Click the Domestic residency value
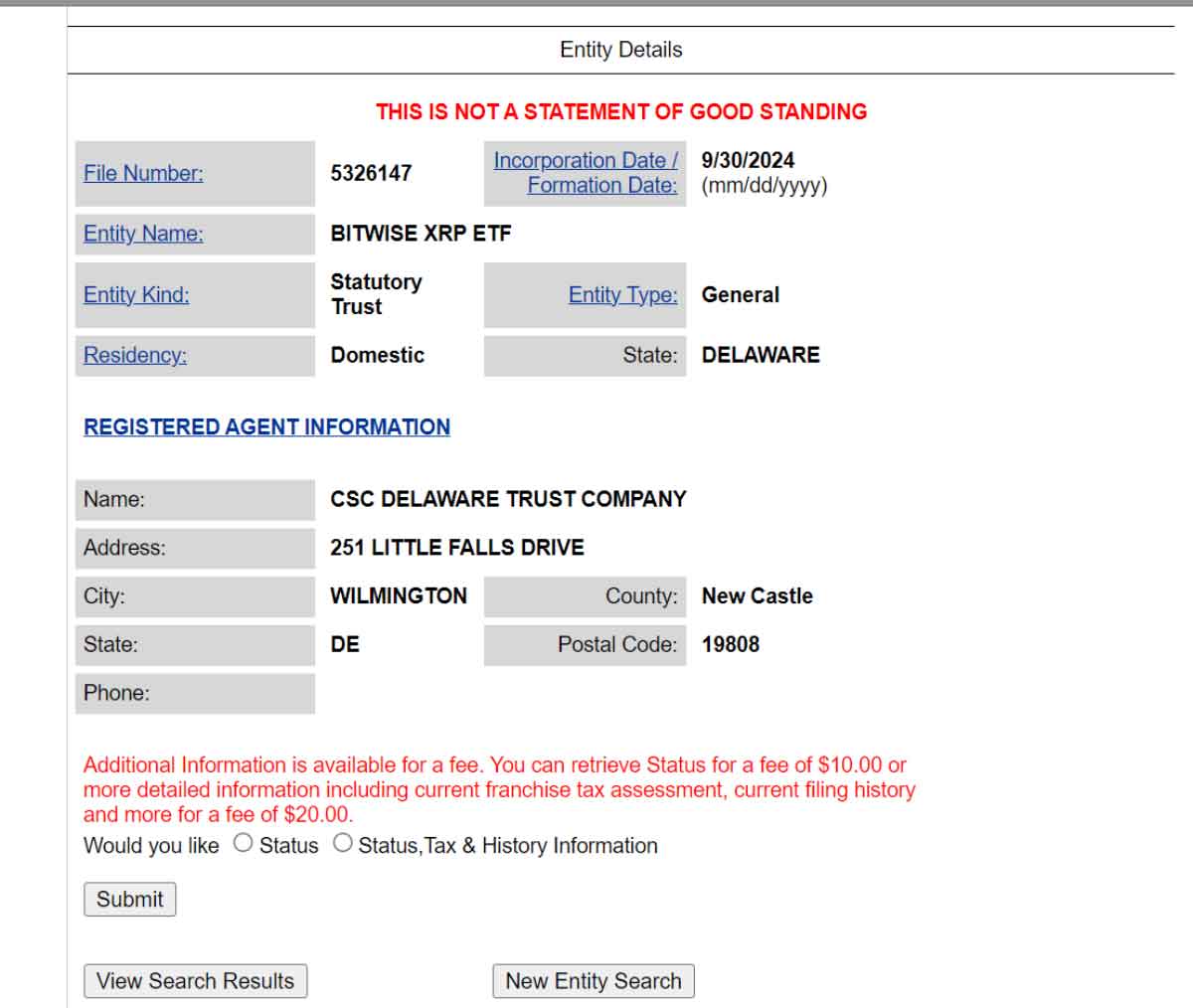 (377, 355)
